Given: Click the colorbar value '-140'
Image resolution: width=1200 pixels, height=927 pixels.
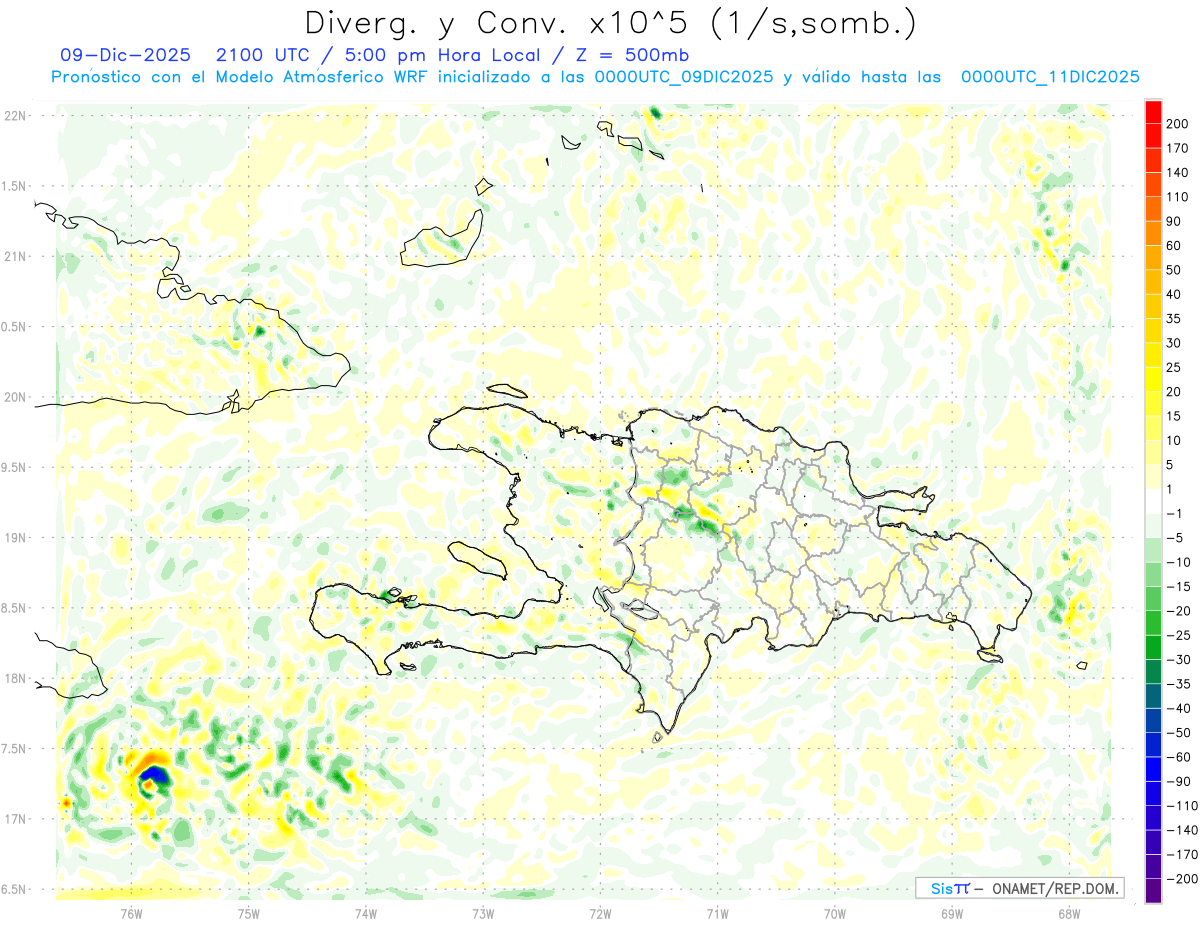Looking at the screenshot, I should (1182, 831).
